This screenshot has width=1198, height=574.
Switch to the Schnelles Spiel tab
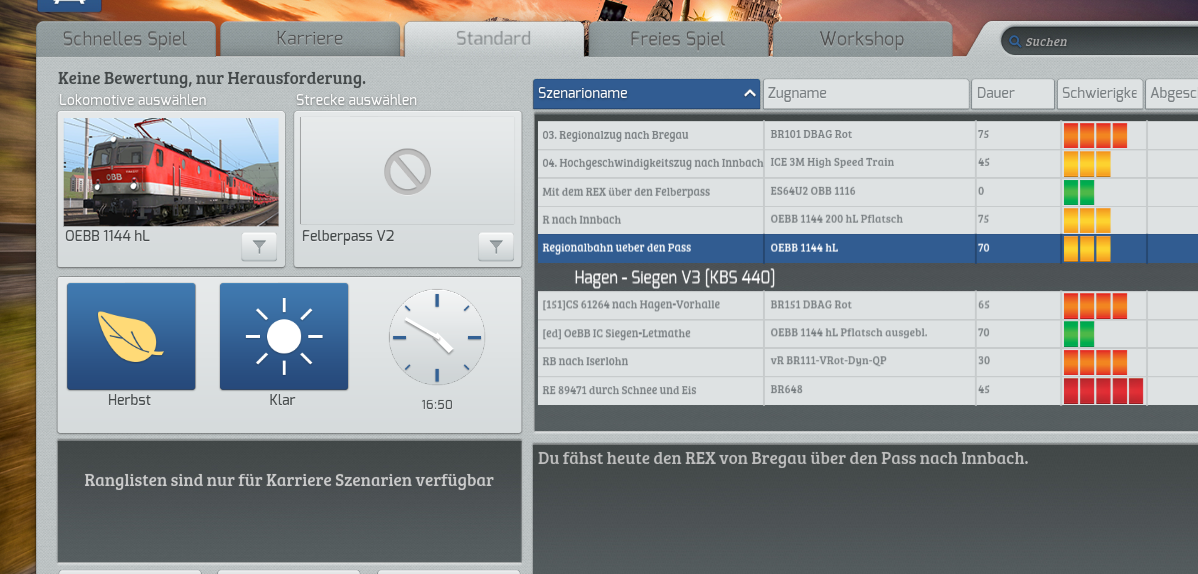point(125,39)
